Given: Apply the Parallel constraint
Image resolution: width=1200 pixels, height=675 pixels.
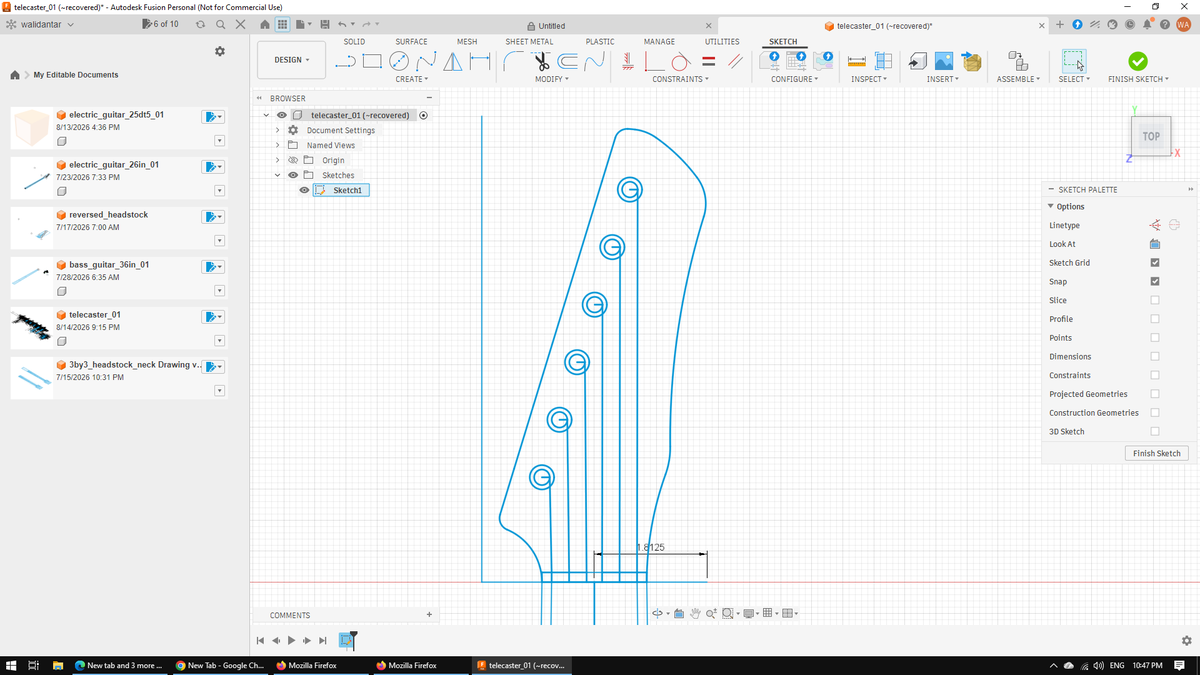Looking at the screenshot, I should click(735, 60).
